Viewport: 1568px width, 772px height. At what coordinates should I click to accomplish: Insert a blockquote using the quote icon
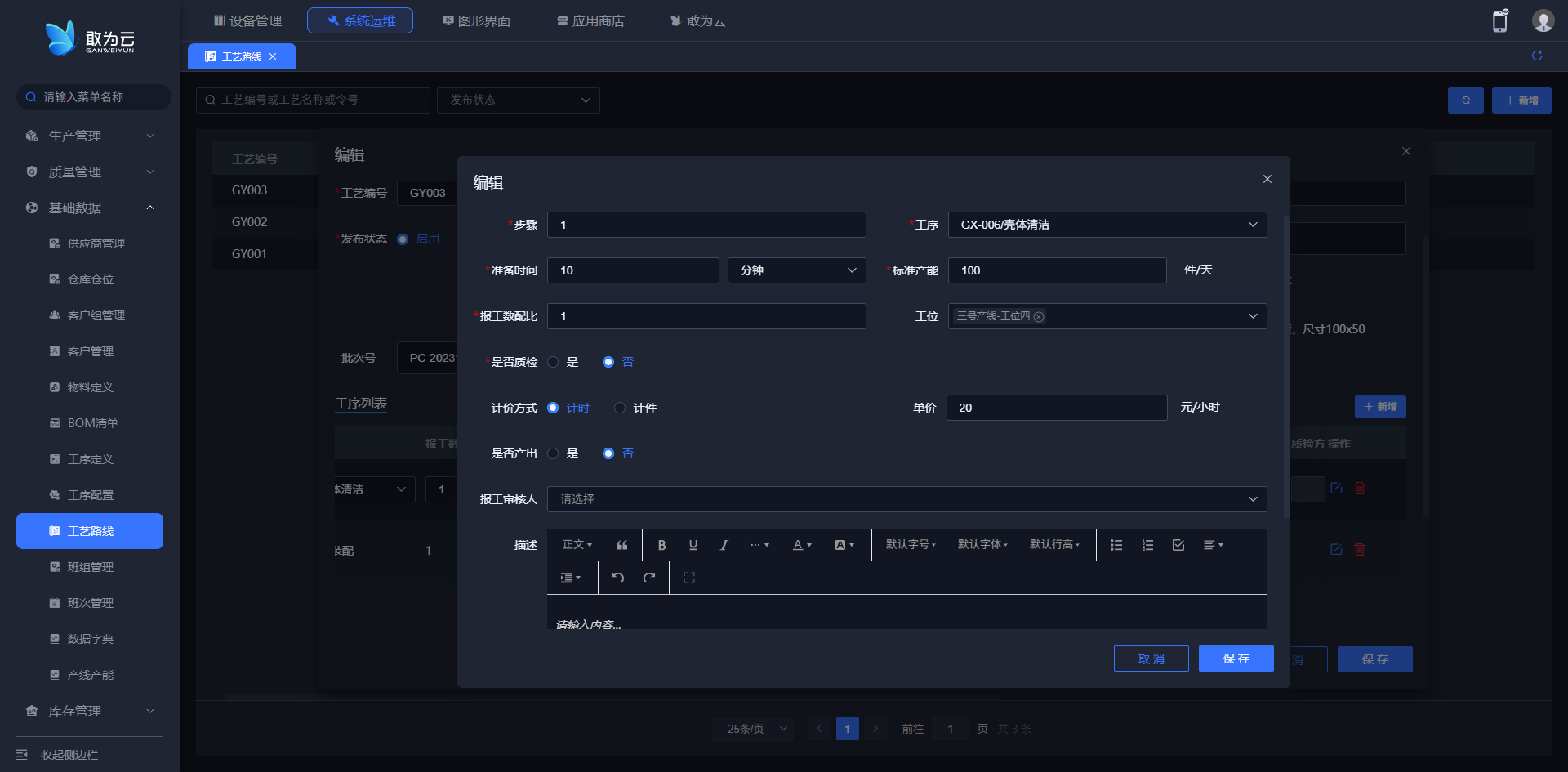click(622, 545)
